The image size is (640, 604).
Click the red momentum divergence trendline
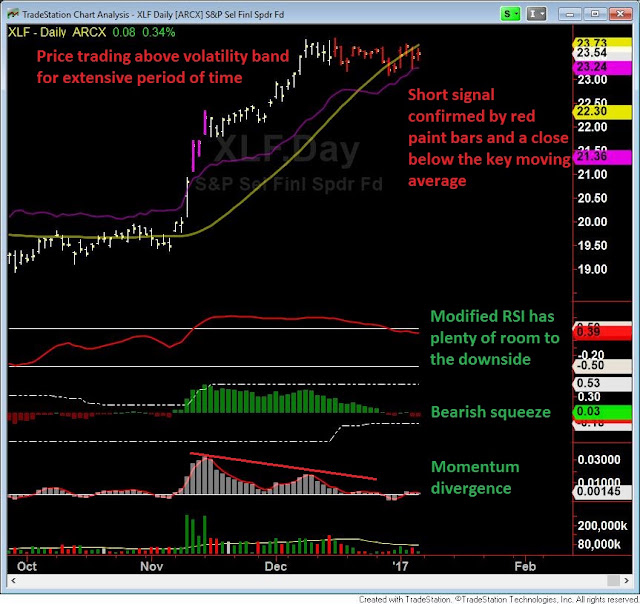283,466
